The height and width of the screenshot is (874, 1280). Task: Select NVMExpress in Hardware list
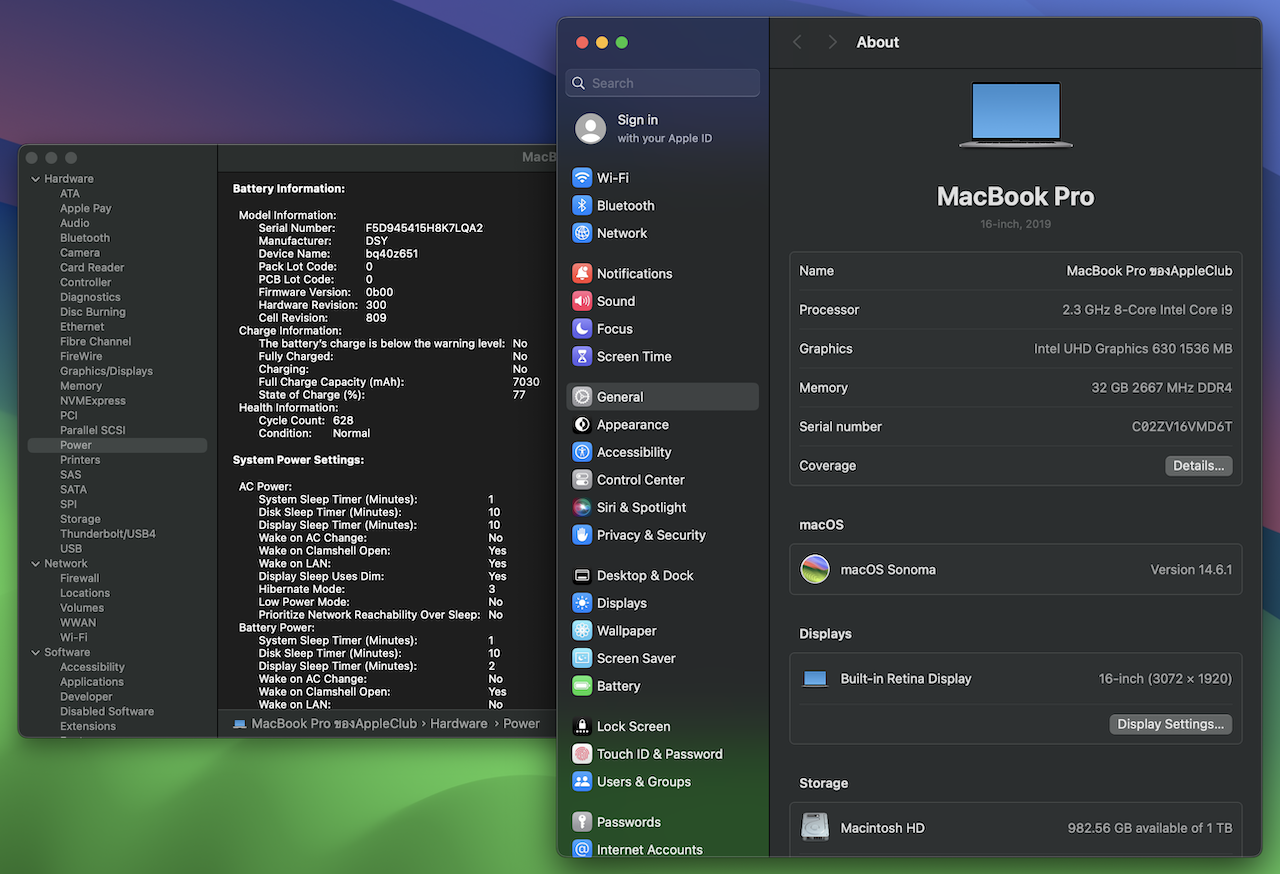click(x=93, y=401)
